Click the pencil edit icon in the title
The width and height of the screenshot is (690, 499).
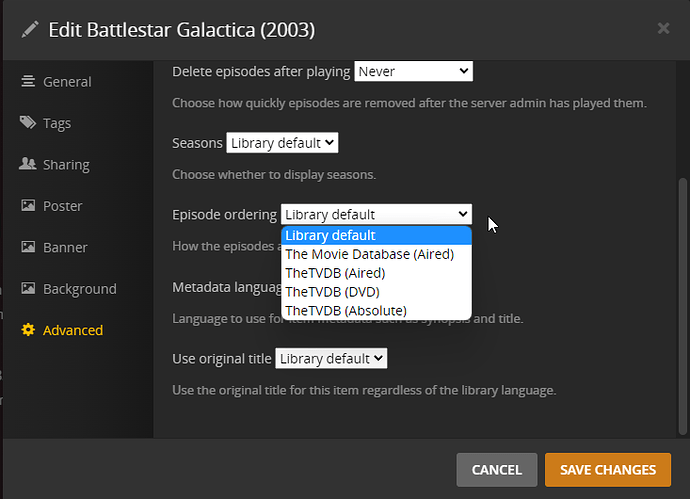(30, 30)
